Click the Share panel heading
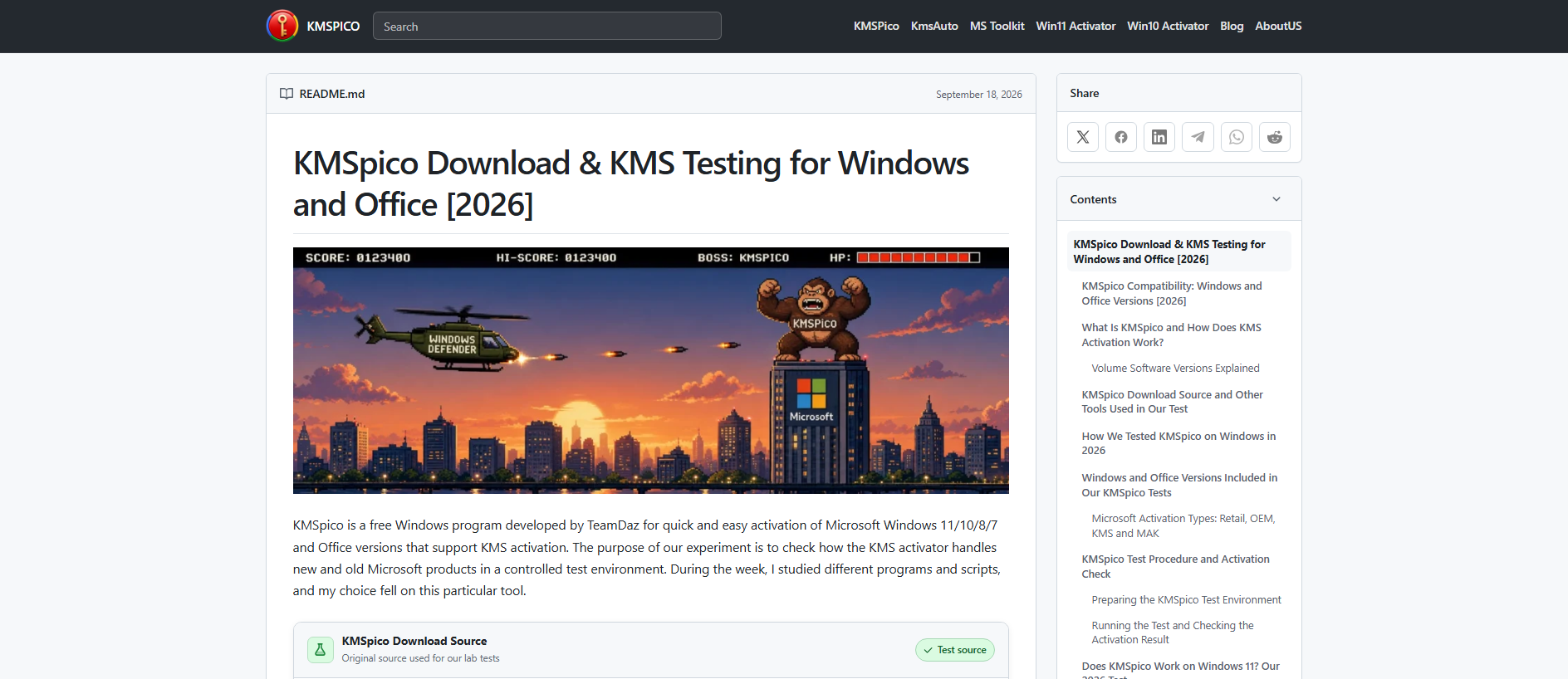The height and width of the screenshot is (679, 1568). click(x=1084, y=93)
